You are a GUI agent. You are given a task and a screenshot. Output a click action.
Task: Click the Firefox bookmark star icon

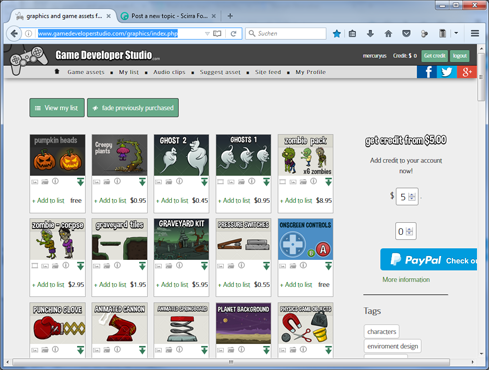pyautogui.click(x=337, y=33)
